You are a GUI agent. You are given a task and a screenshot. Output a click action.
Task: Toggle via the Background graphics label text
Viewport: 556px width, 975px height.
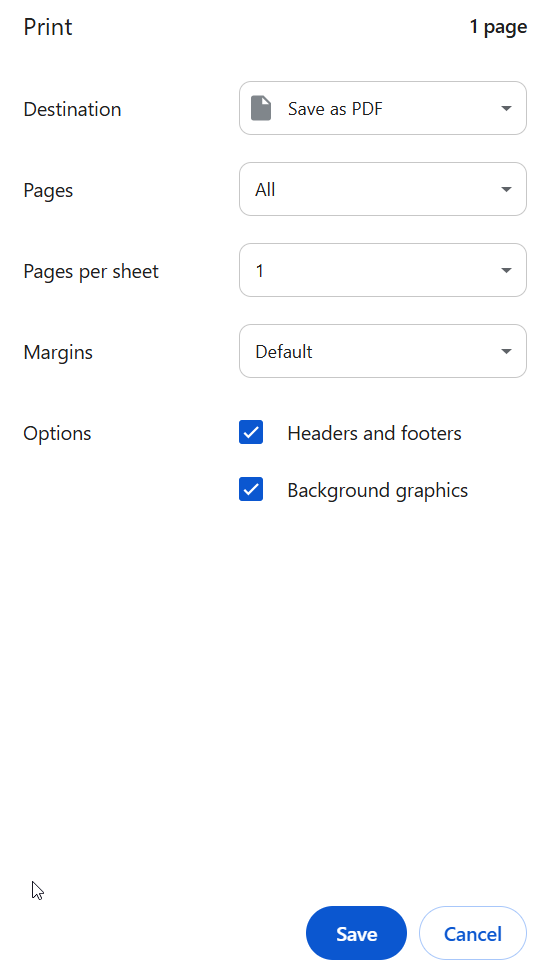click(378, 491)
